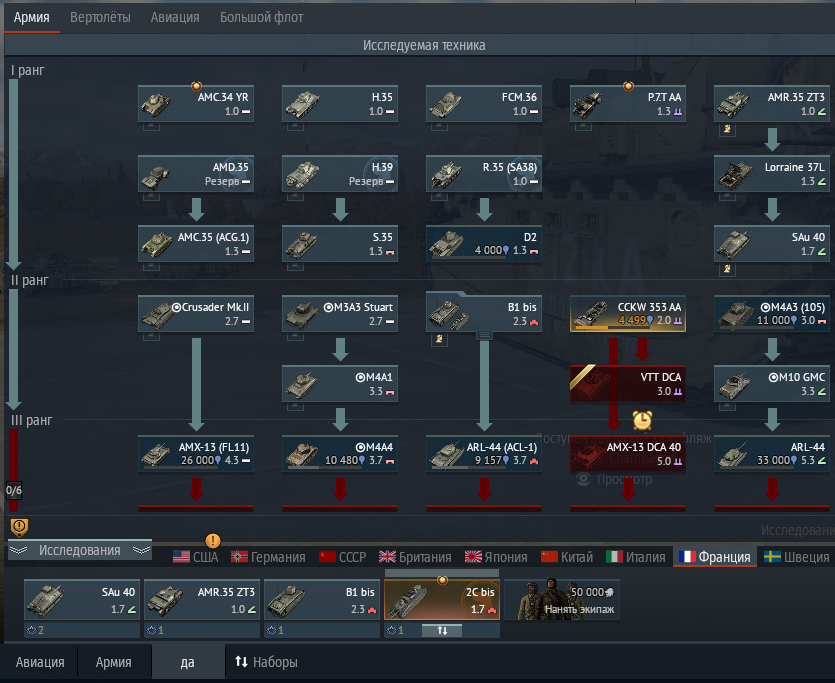Select the bottom Армия preset button

pos(113,662)
